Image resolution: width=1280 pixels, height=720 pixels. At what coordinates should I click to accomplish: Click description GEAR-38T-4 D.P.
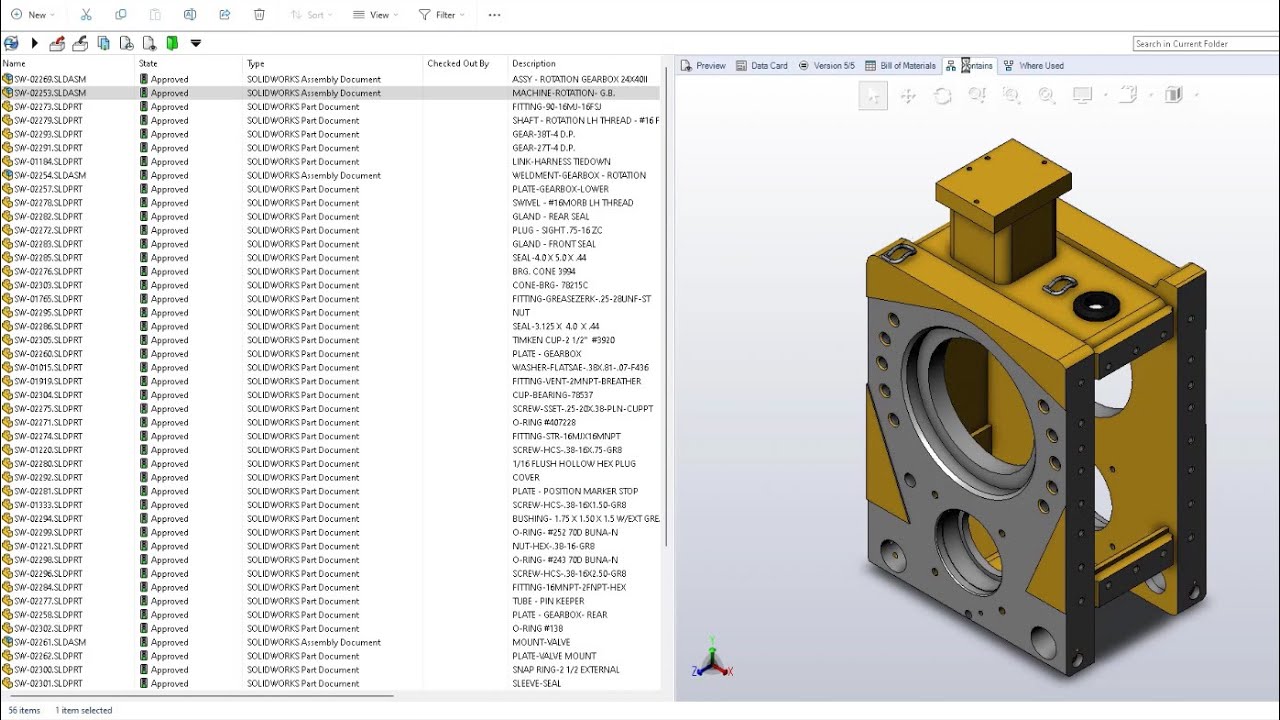point(544,134)
